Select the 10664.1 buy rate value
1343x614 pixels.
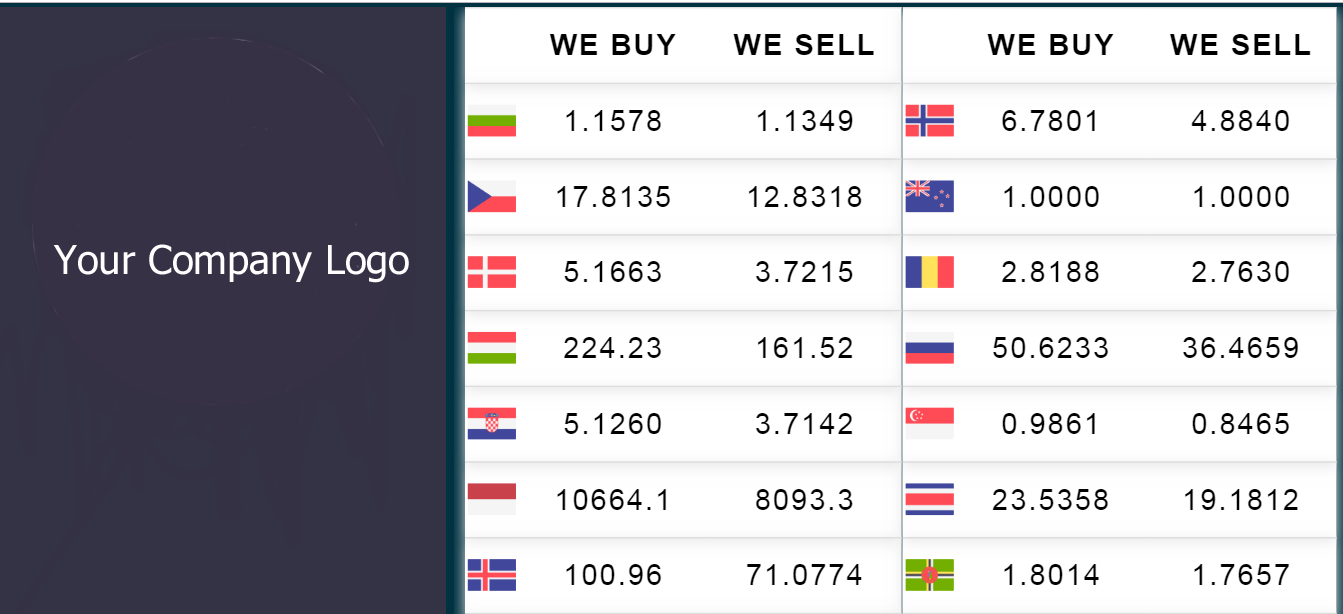[x=613, y=499]
